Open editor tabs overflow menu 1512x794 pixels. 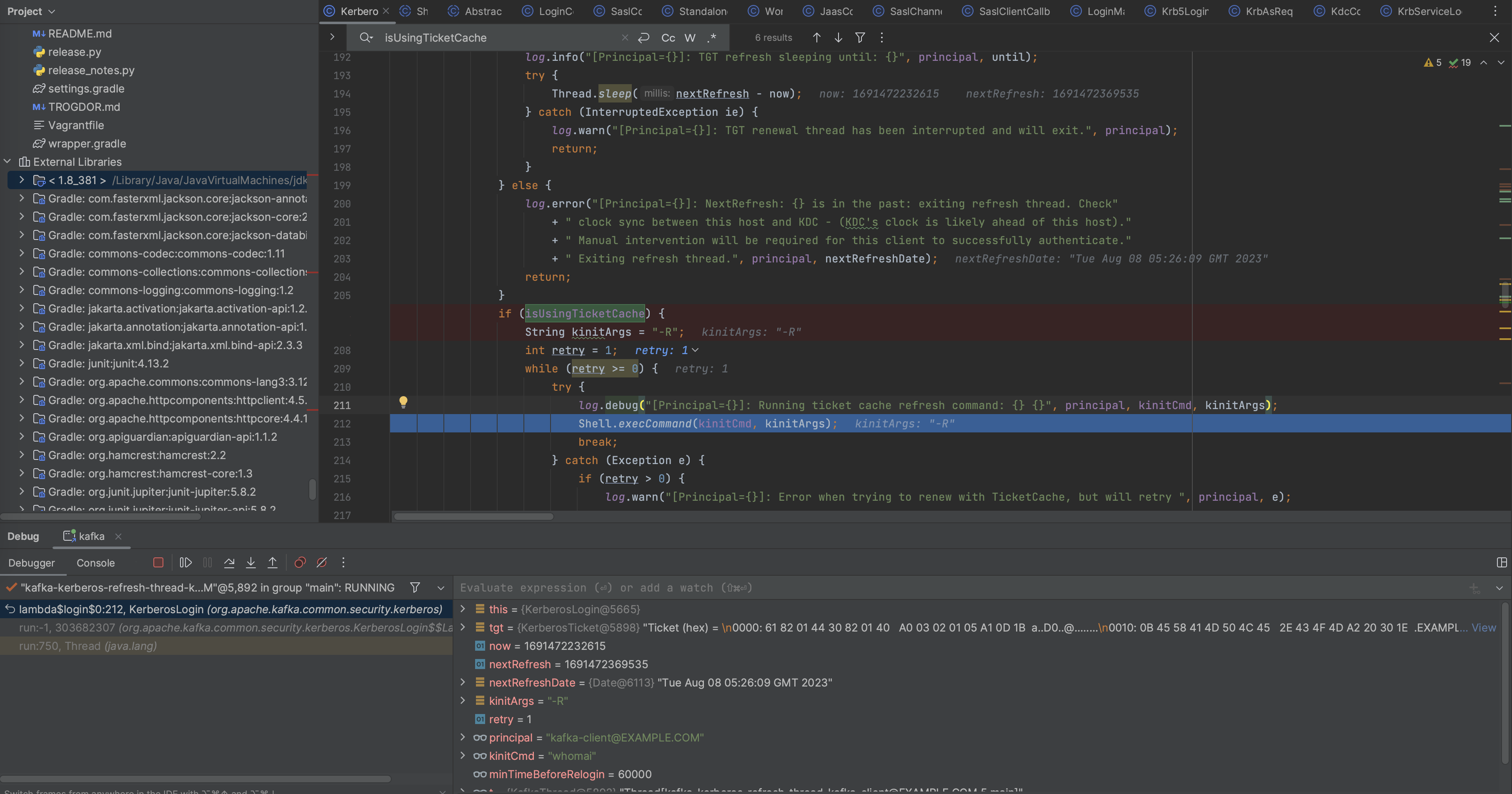pos(1496,11)
